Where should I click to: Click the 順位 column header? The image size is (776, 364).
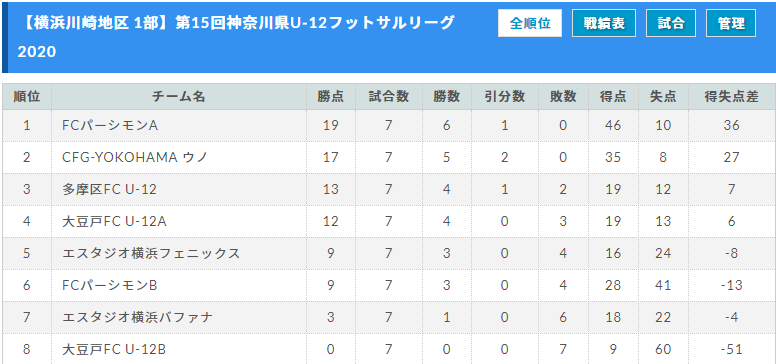[x=27, y=97]
